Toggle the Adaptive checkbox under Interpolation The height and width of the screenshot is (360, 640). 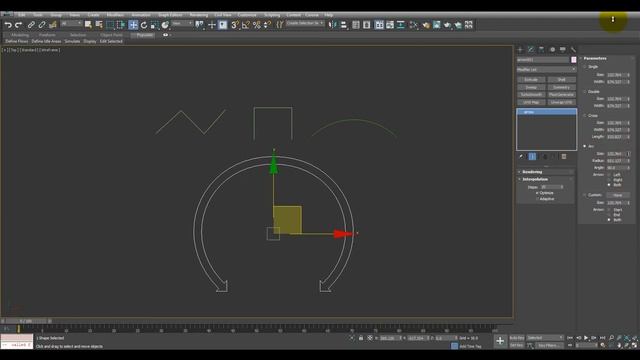pos(537,199)
